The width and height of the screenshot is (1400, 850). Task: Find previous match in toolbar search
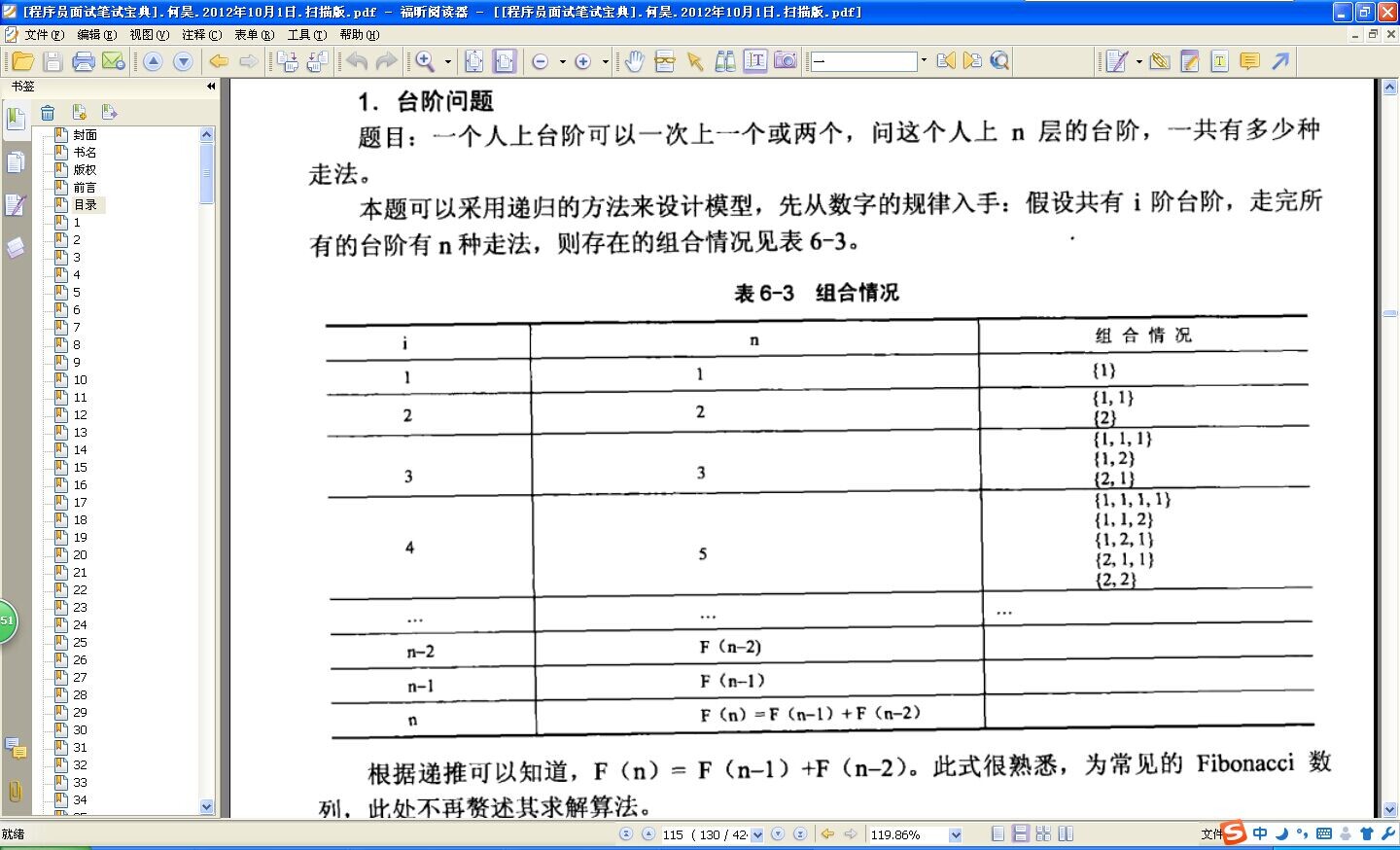coord(946,61)
